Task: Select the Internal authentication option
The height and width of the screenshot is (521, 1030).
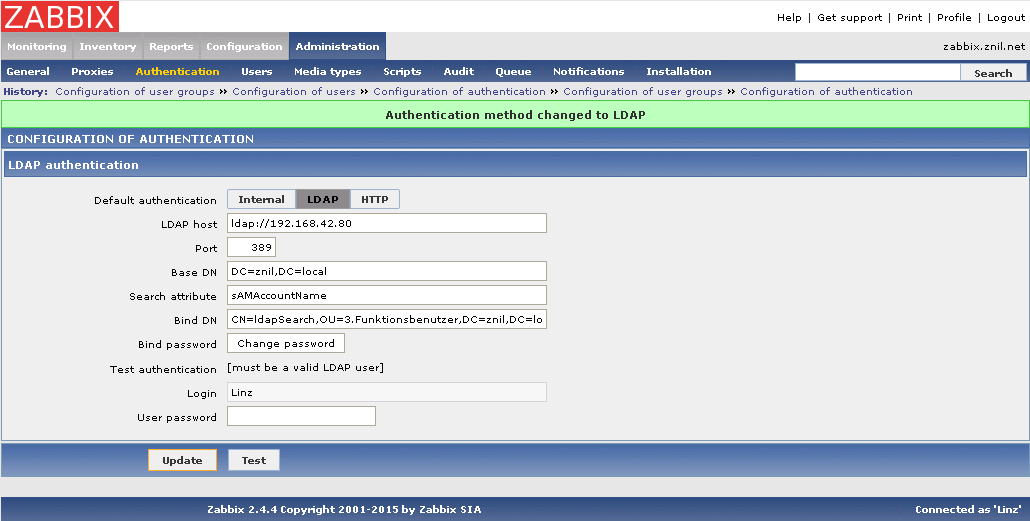Action: pyautogui.click(x=261, y=200)
